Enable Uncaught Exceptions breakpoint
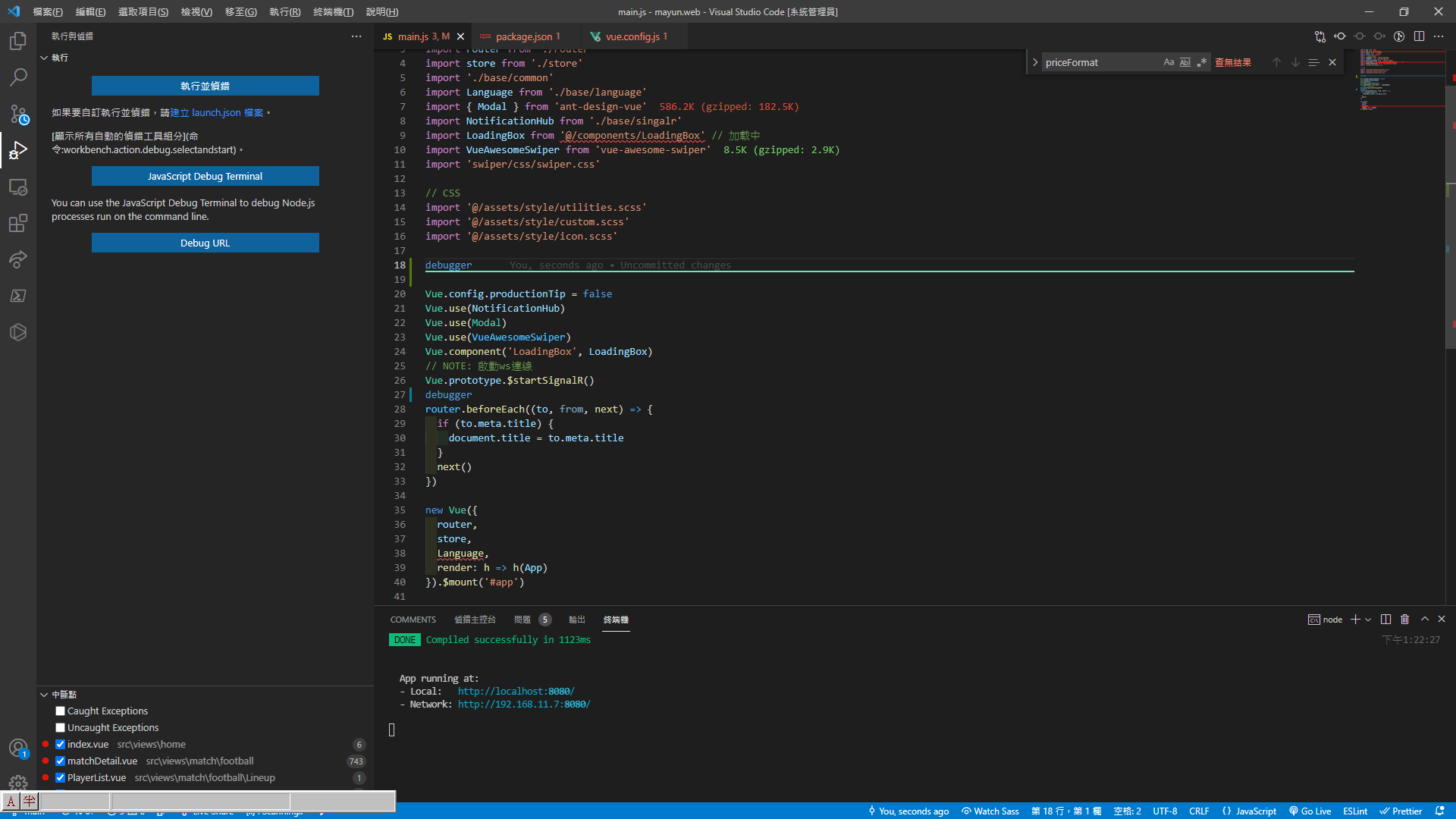 tap(60, 728)
